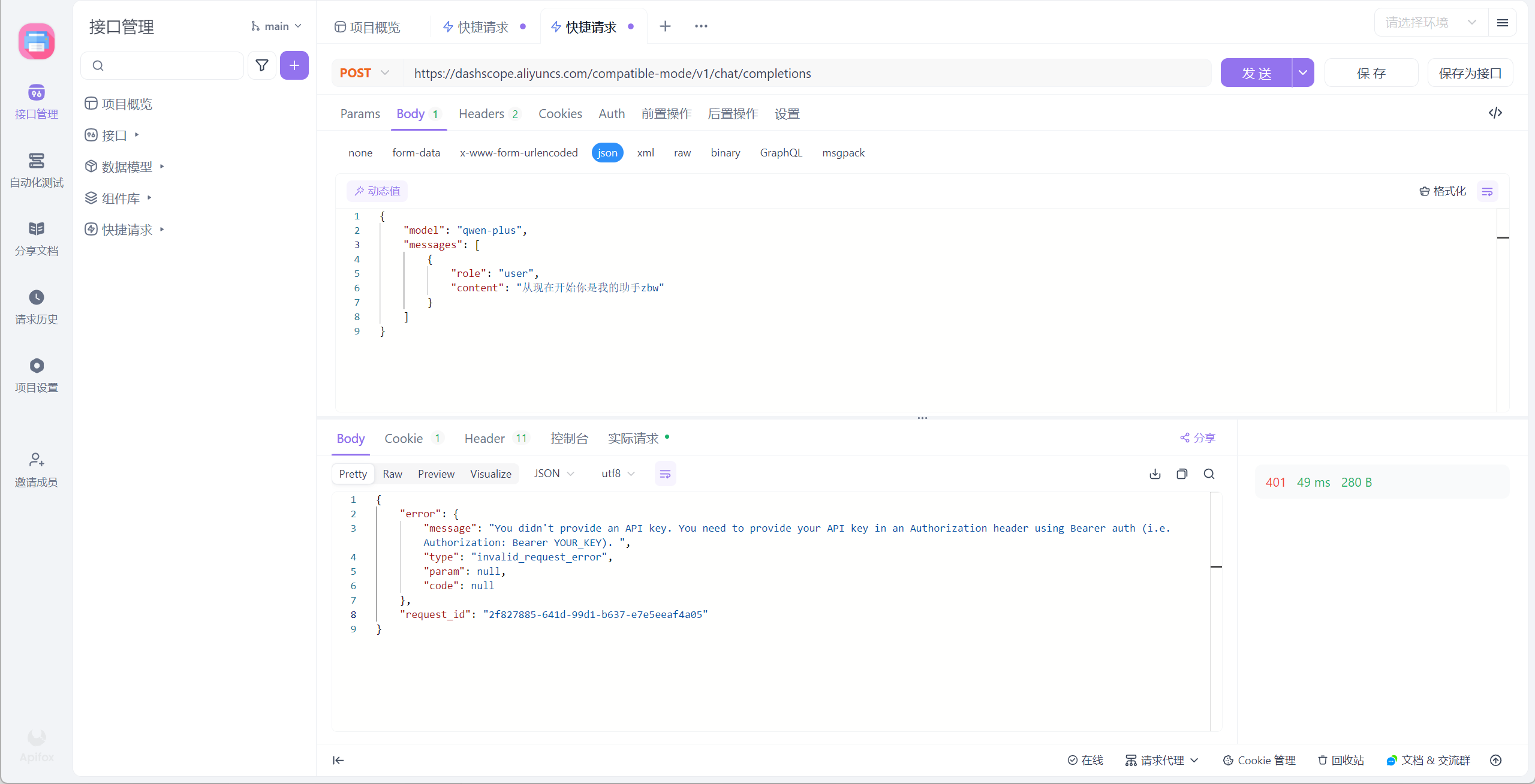Open the 控制台 response tab
The height and width of the screenshot is (784, 1535).
[569, 439]
